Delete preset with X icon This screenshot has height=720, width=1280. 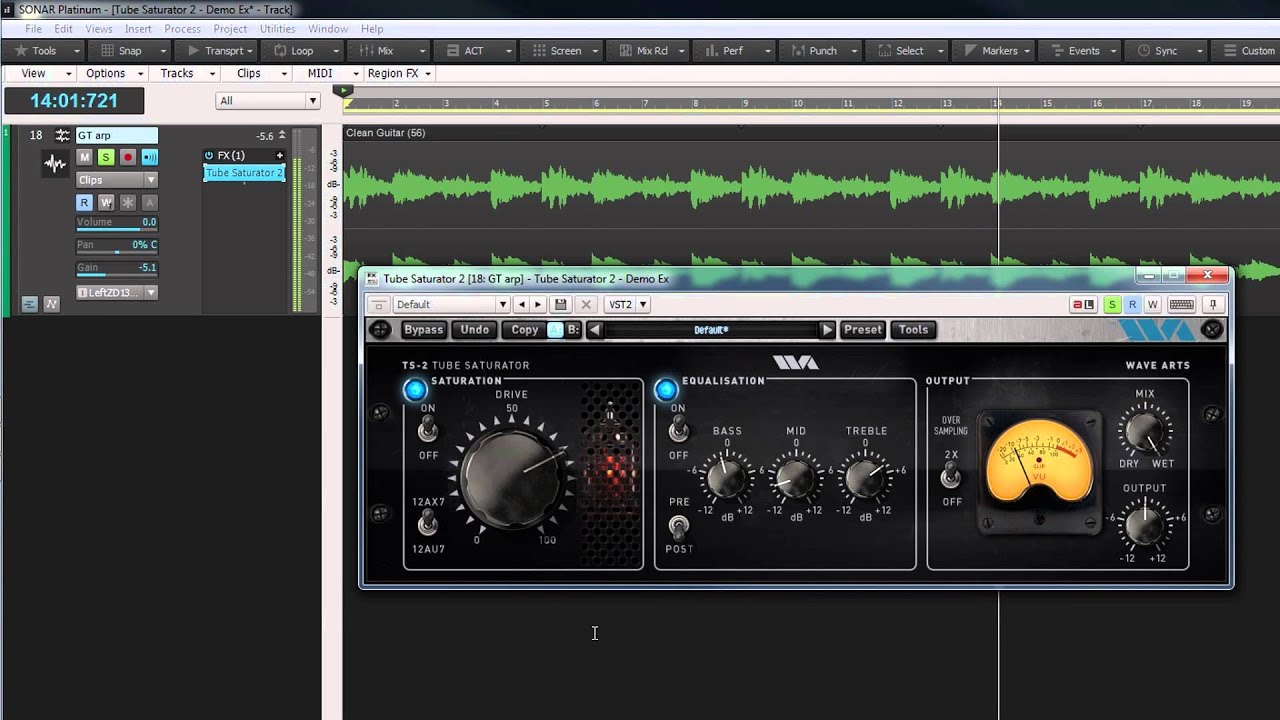(586, 304)
